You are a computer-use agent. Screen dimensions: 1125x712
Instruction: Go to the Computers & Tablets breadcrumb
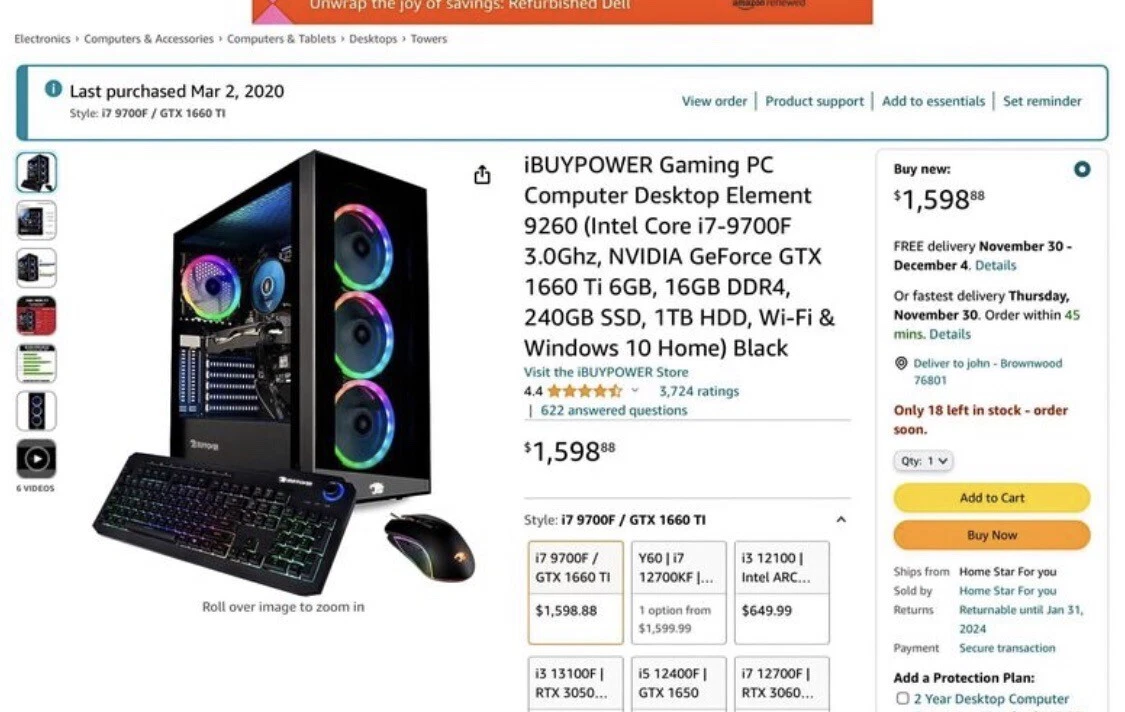pyautogui.click(x=281, y=39)
